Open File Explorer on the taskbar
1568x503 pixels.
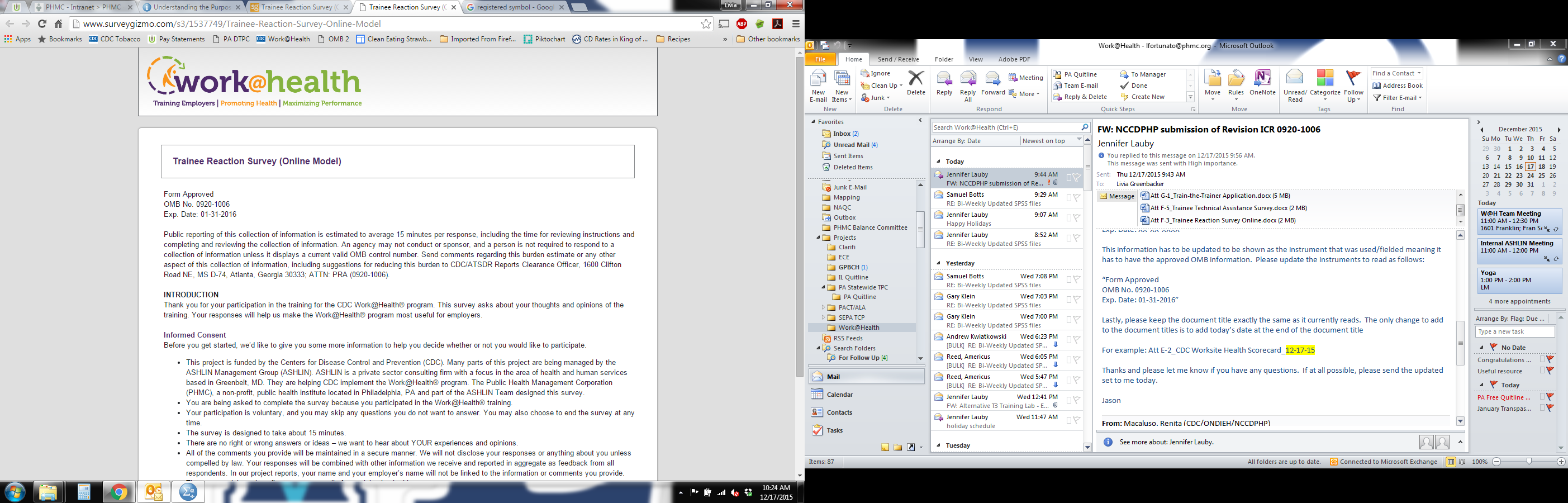(x=47, y=492)
